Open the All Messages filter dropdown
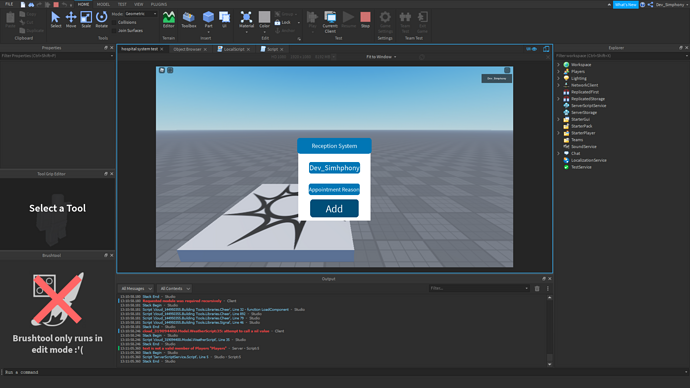 (x=136, y=289)
